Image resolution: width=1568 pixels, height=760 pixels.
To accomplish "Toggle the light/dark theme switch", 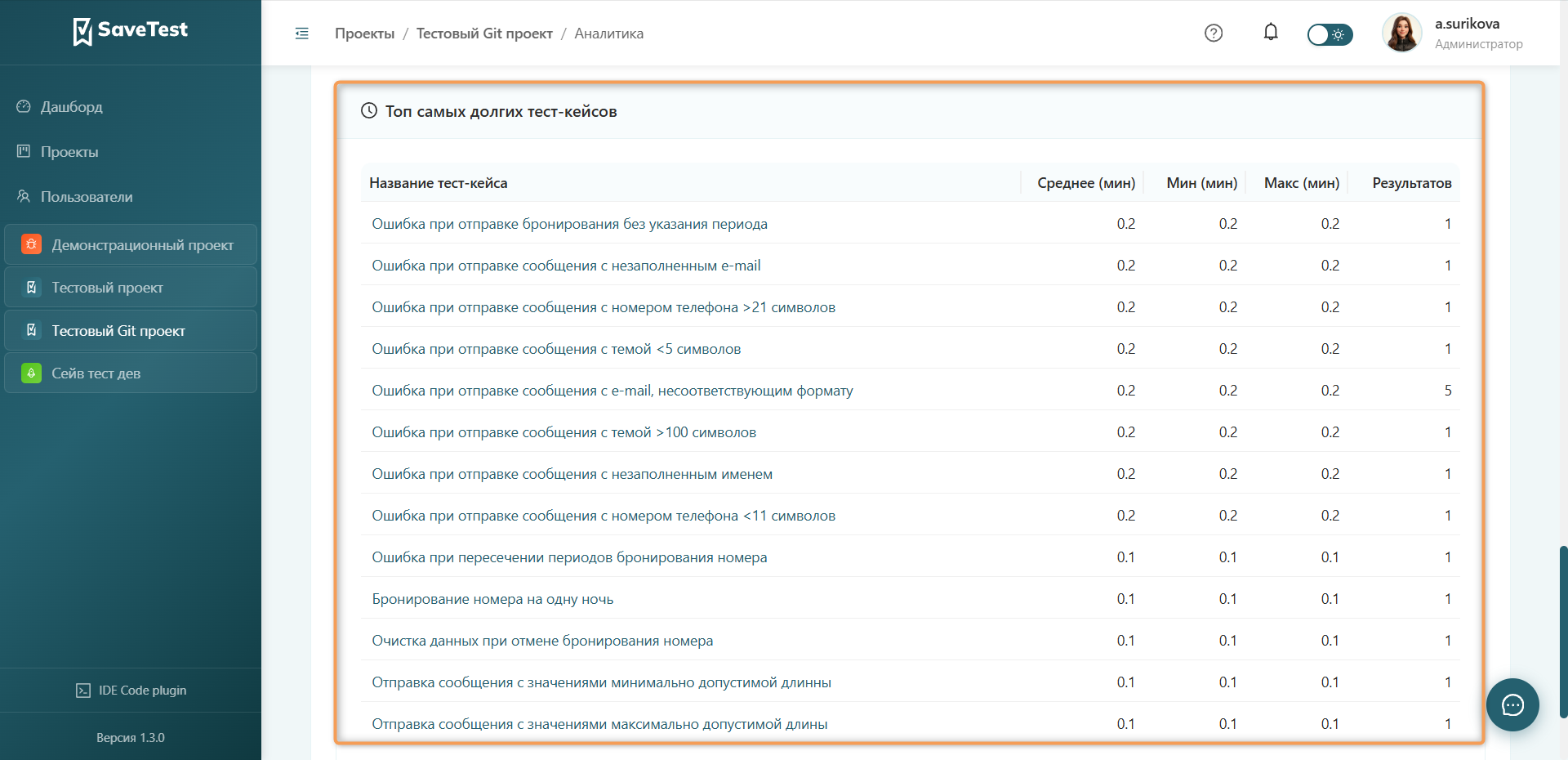I will click(1330, 34).
